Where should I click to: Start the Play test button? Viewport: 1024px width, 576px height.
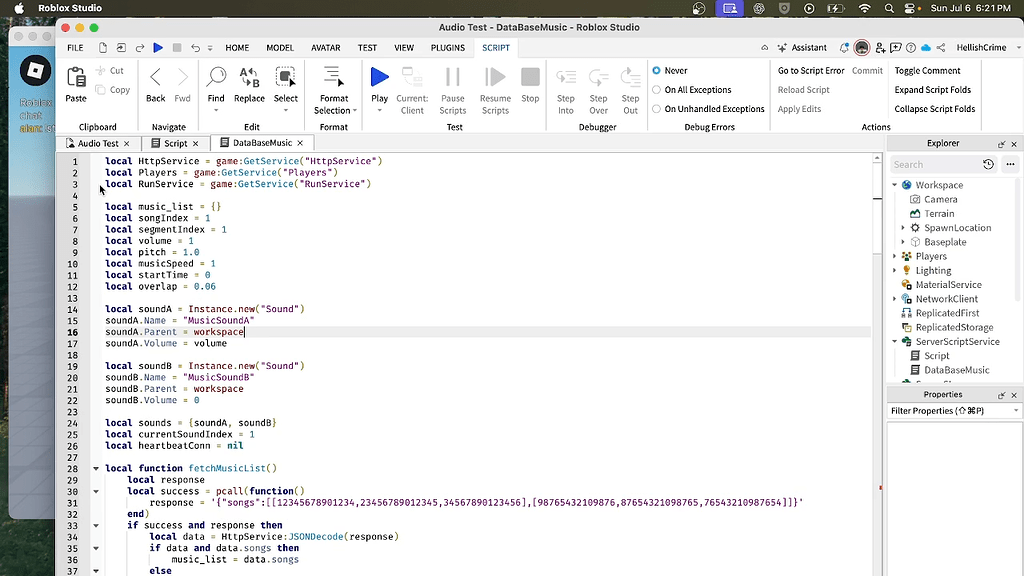point(379,77)
